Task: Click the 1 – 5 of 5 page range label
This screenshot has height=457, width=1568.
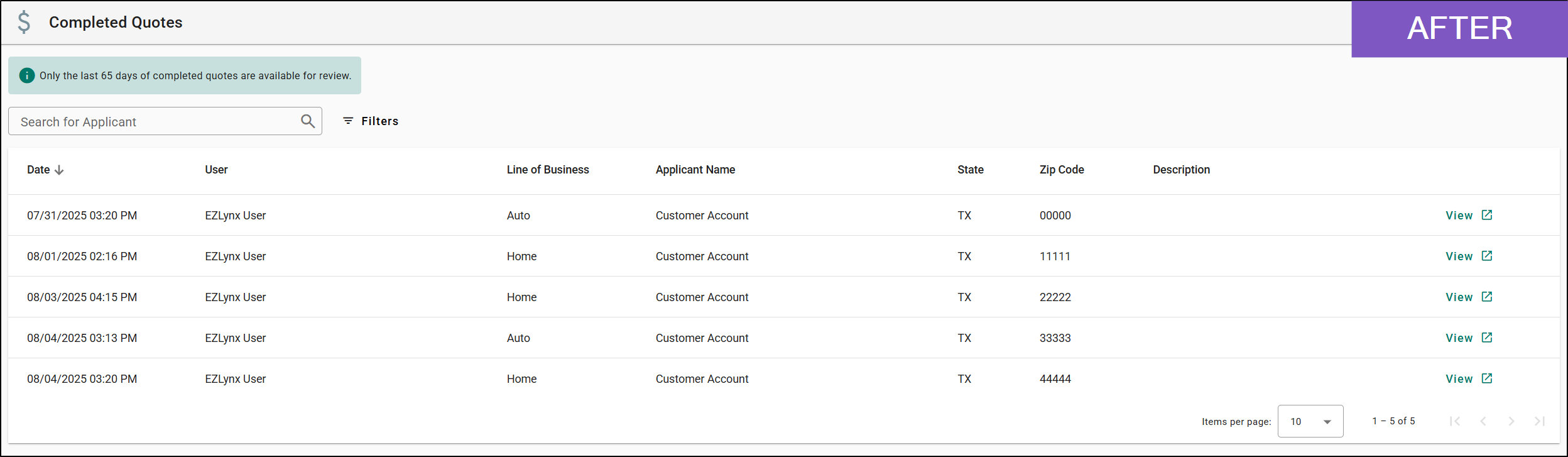Action: (1393, 421)
